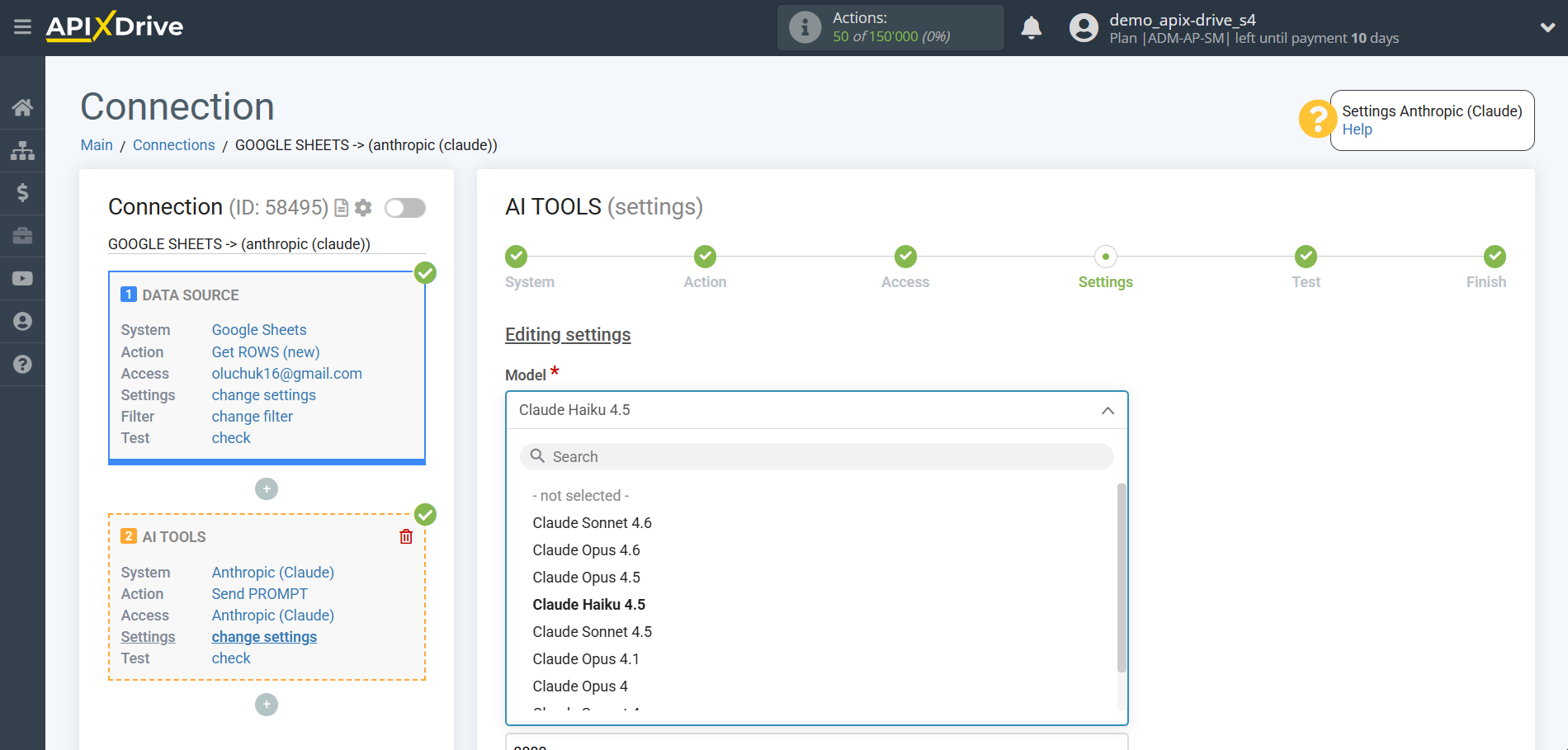Viewport: 1568px width, 750px height.
Task: Click the Actions counter panel
Action: click(890, 27)
